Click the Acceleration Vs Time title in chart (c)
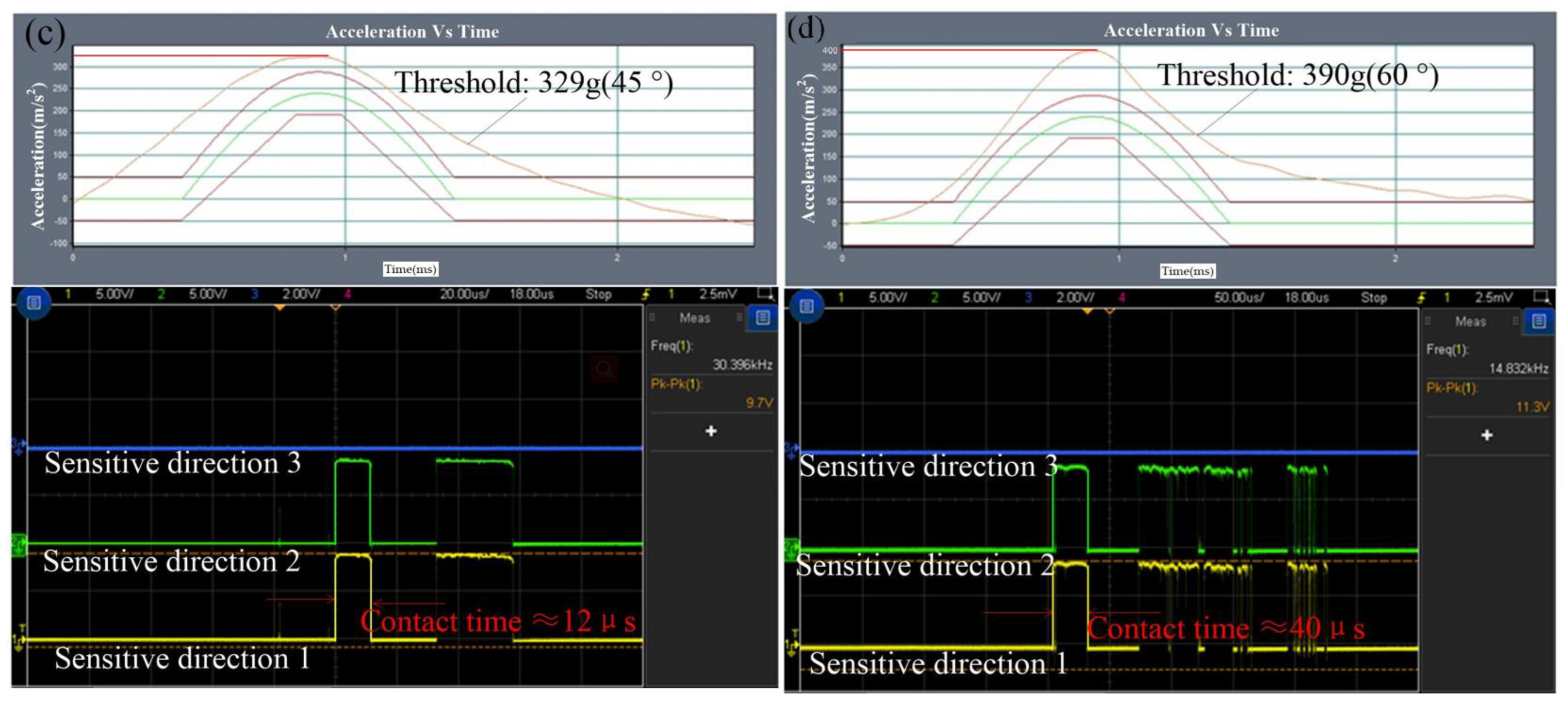This screenshot has height=705, width=1568. click(x=412, y=31)
